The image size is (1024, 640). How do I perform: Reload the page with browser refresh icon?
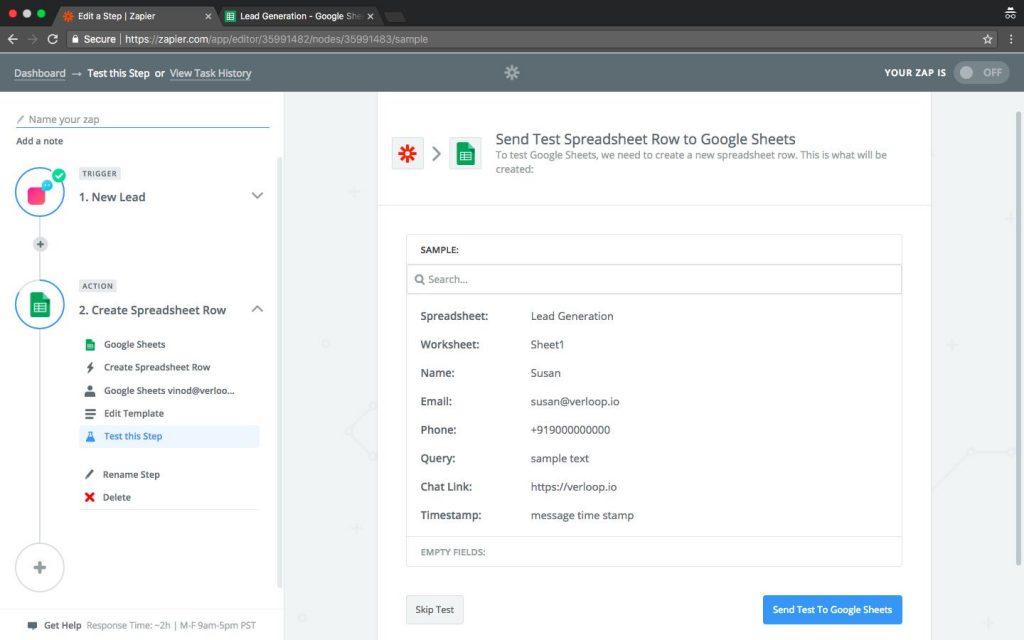point(53,39)
